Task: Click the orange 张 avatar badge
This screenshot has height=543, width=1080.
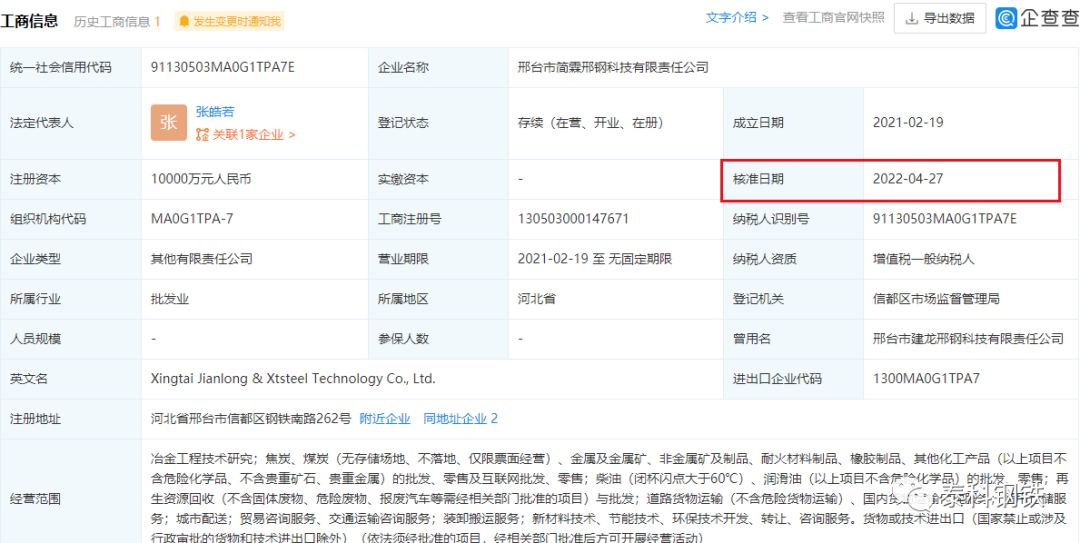Action: pos(169,122)
